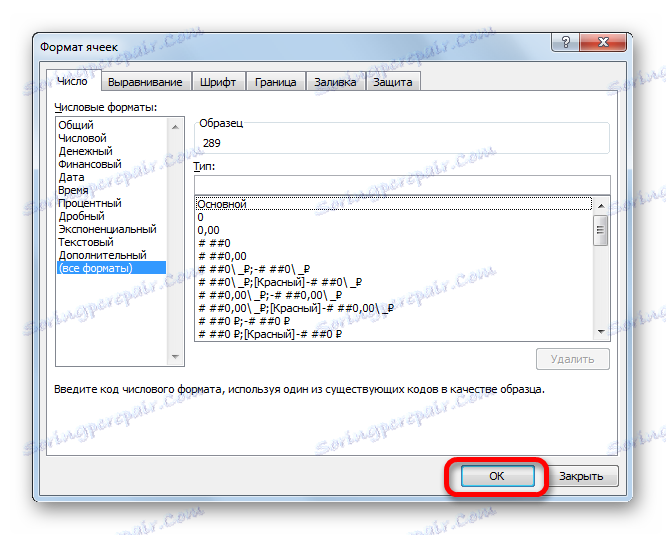The height and width of the screenshot is (535, 666).
Task: Select the 0,00 format code
Action: coord(394,230)
